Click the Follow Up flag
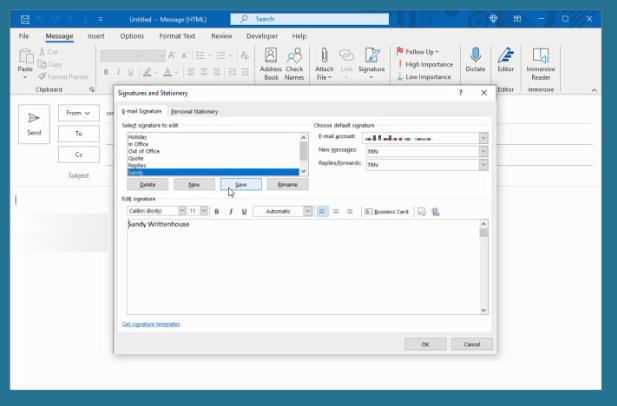The width and height of the screenshot is (617, 406). pyautogui.click(x=400, y=52)
